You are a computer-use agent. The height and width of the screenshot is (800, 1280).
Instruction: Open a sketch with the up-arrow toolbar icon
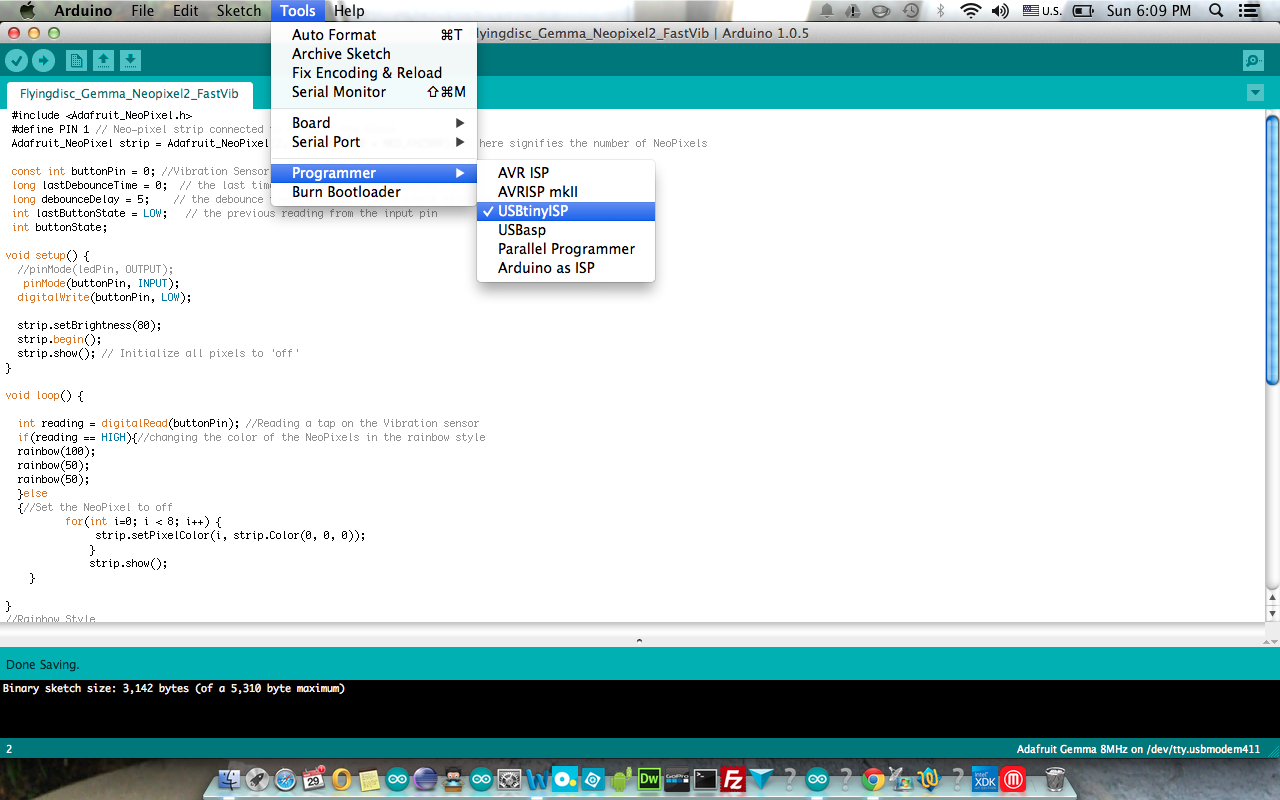pos(103,61)
